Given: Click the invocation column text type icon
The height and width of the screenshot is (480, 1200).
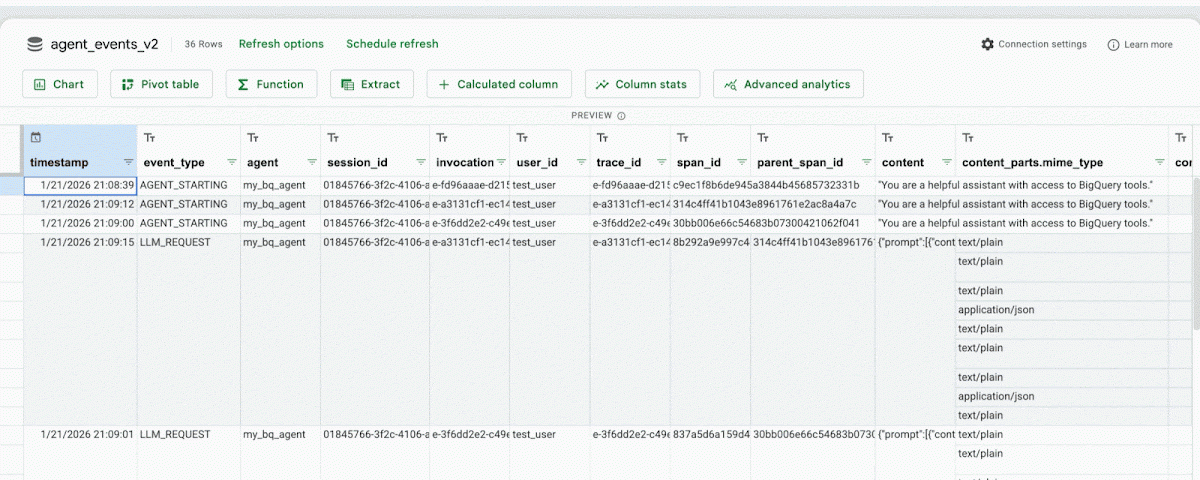Looking at the screenshot, I should tap(442, 137).
